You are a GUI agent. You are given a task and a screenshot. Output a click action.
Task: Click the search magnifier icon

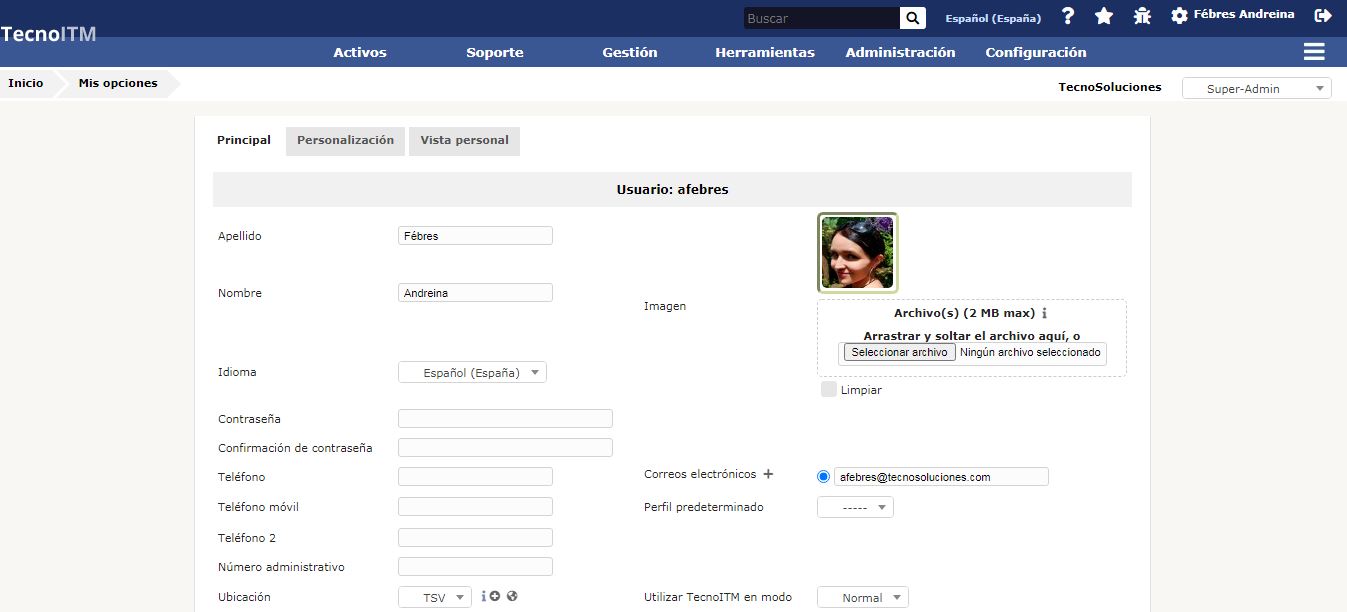912,18
